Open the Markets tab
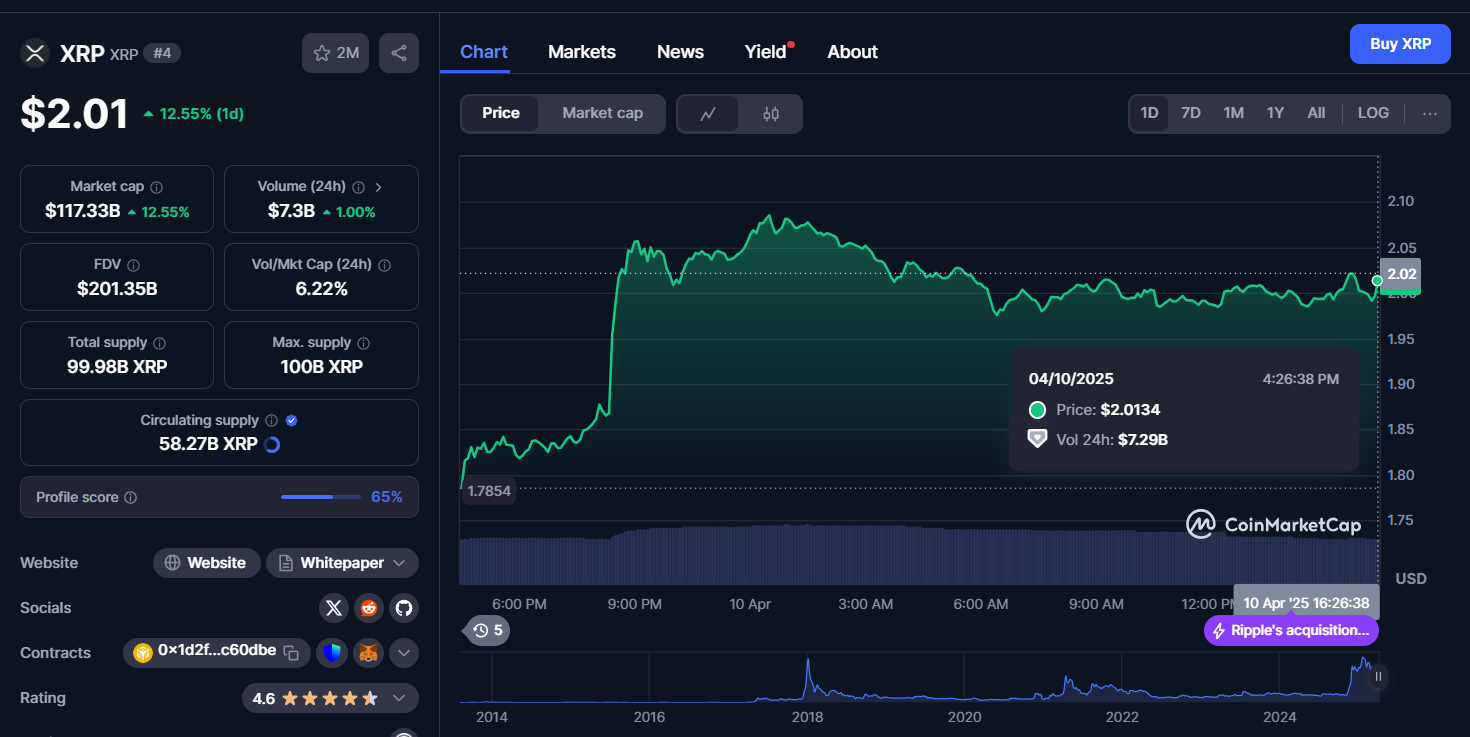 [x=582, y=52]
